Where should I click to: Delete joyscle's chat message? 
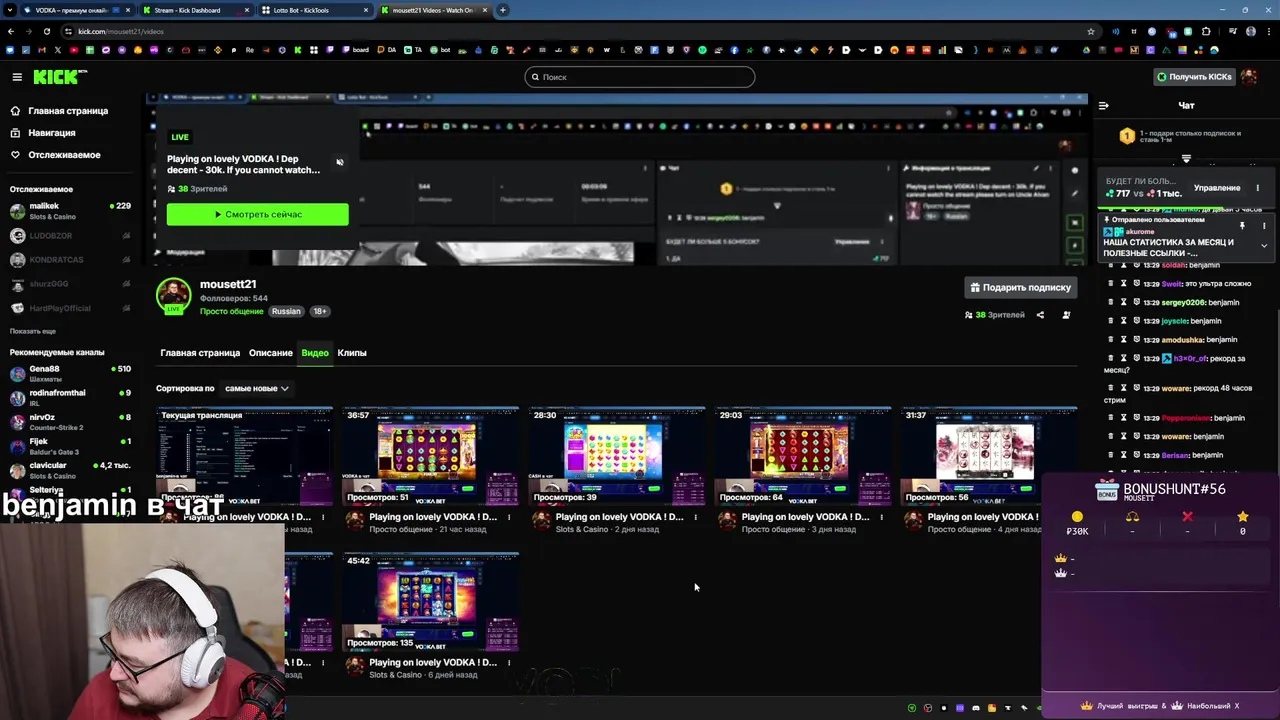pyautogui.click(x=1110, y=321)
